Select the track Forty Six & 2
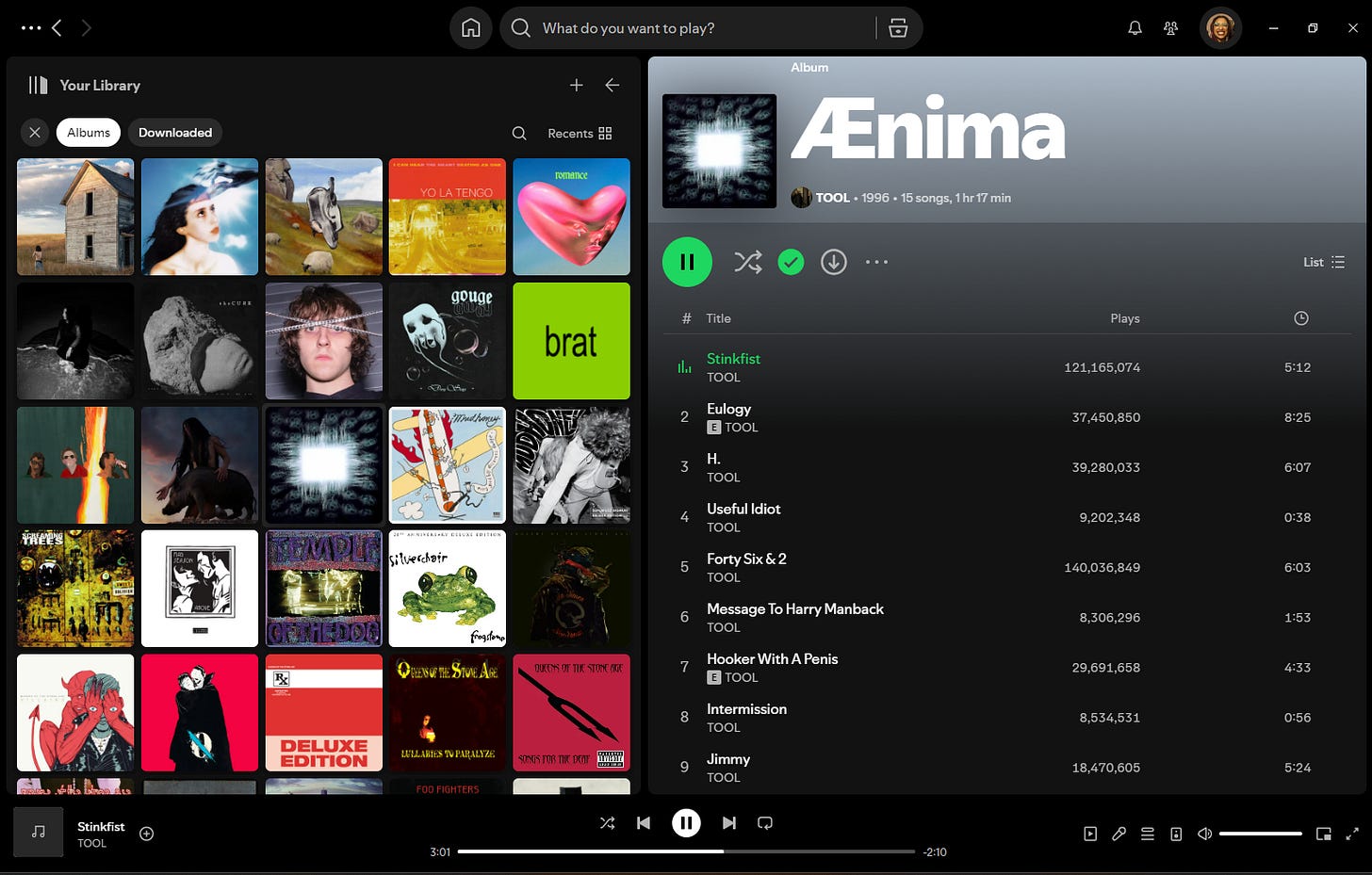The image size is (1372, 875). click(1008, 567)
